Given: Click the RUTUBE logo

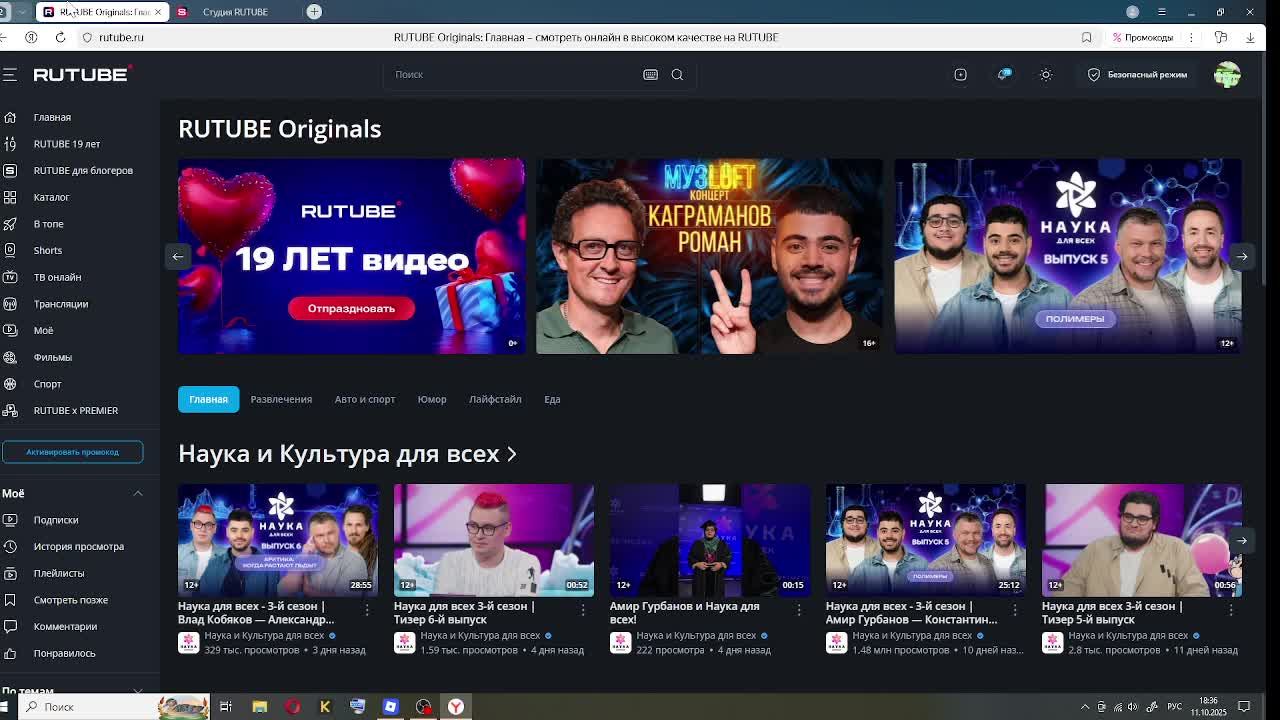Looking at the screenshot, I should [82, 74].
